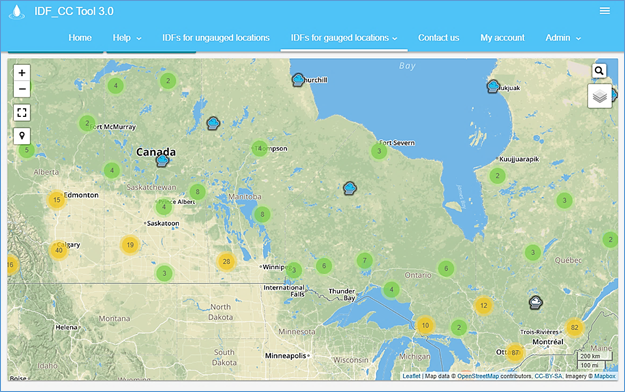The height and width of the screenshot is (392, 625).
Task: Go to the Home menu item
Action: coord(80,38)
